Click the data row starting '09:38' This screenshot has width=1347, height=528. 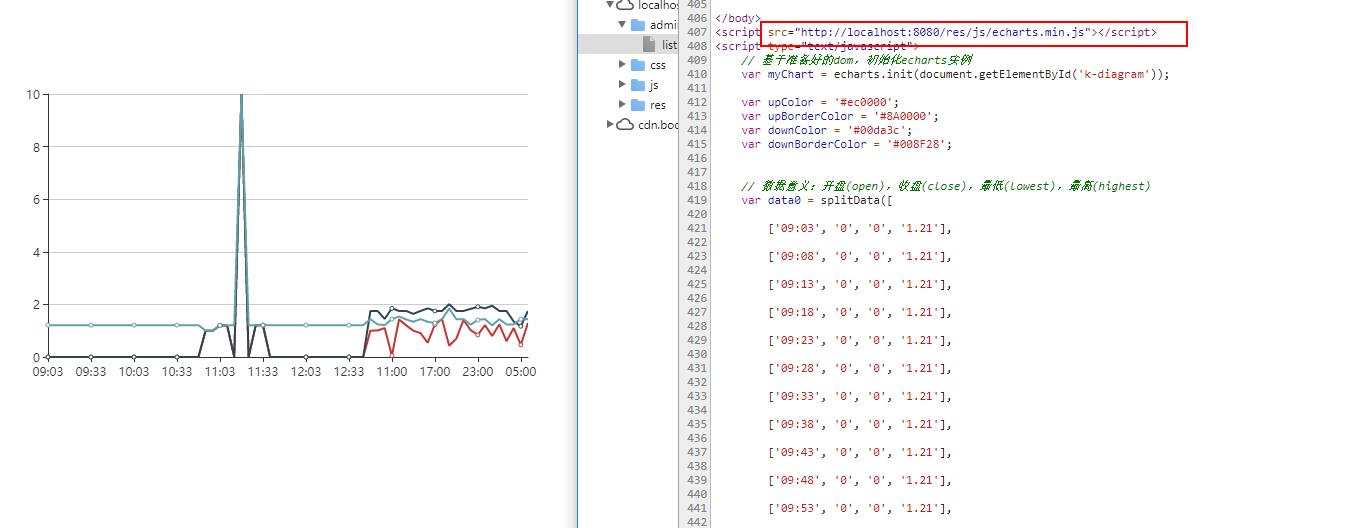pyautogui.click(x=860, y=424)
